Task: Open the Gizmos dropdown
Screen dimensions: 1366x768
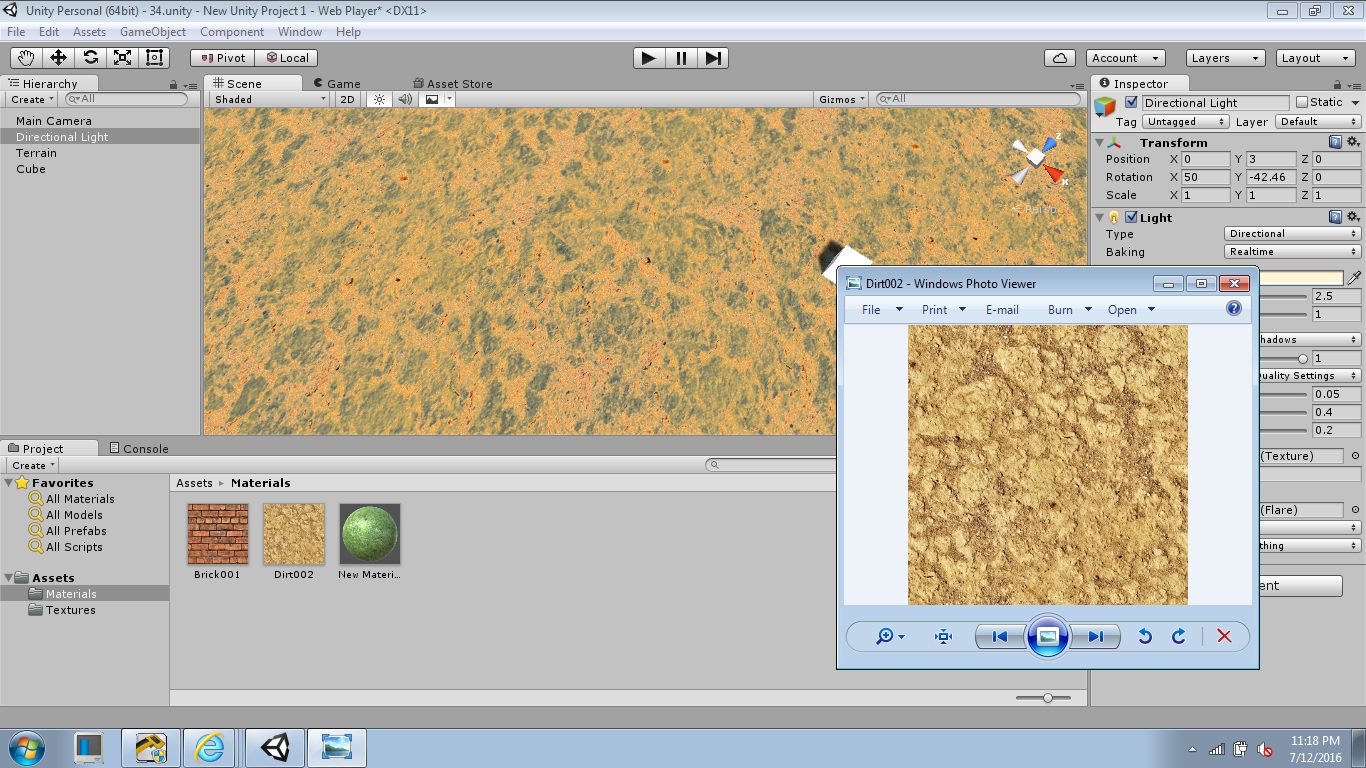Action: click(843, 99)
